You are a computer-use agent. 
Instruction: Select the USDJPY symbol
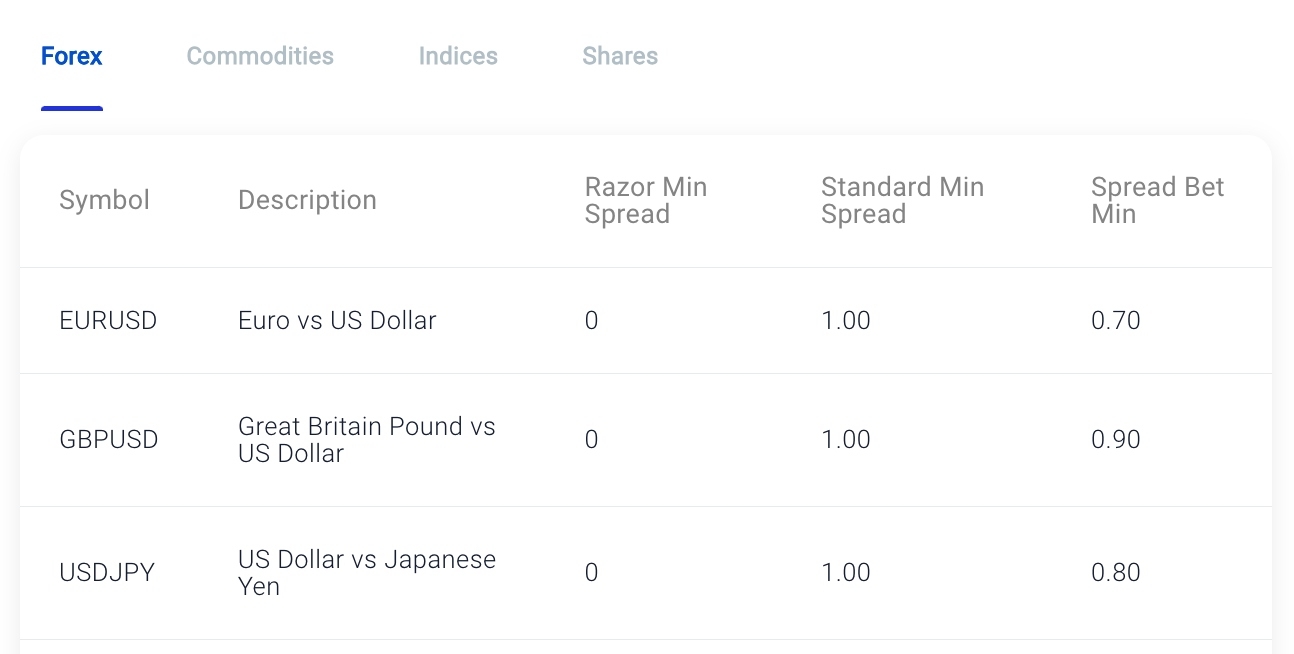point(106,572)
